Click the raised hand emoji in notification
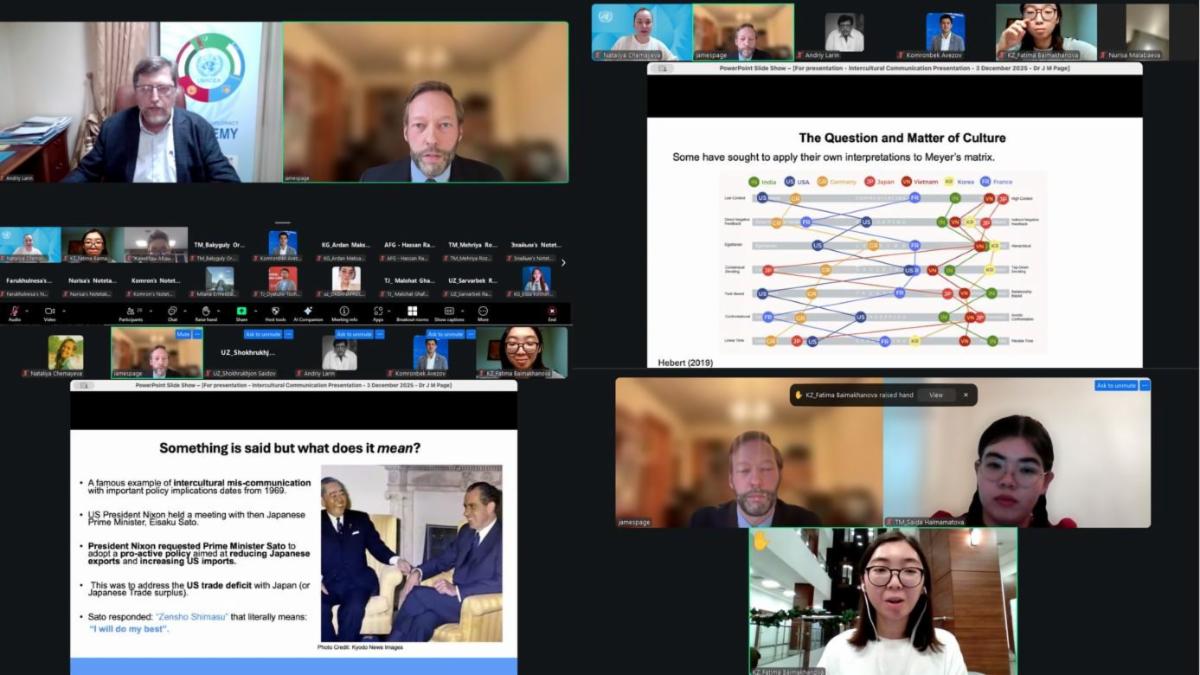The height and width of the screenshot is (675, 1200). pyautogui.click(x=799, y=395)
